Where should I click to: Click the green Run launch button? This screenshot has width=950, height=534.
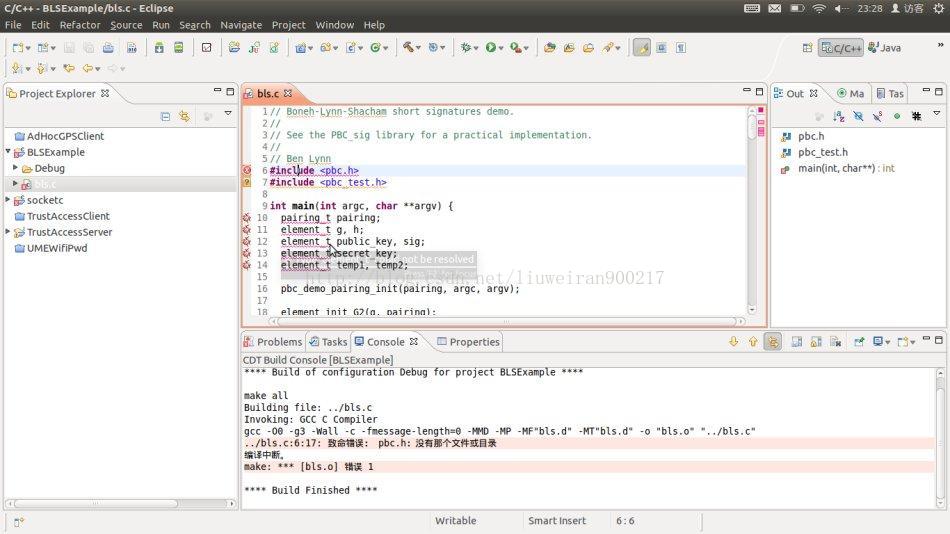[x=491, y=47]
